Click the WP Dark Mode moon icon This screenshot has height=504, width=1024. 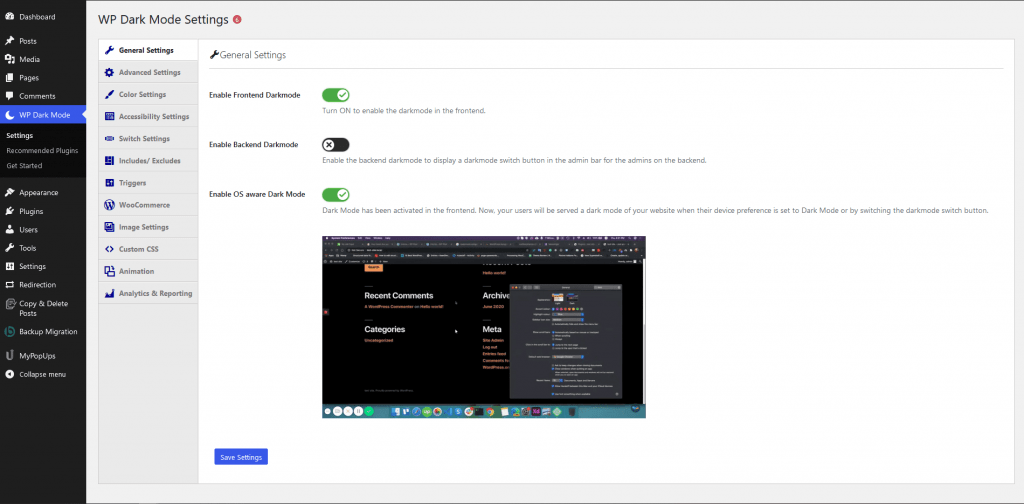pos(10,115)
